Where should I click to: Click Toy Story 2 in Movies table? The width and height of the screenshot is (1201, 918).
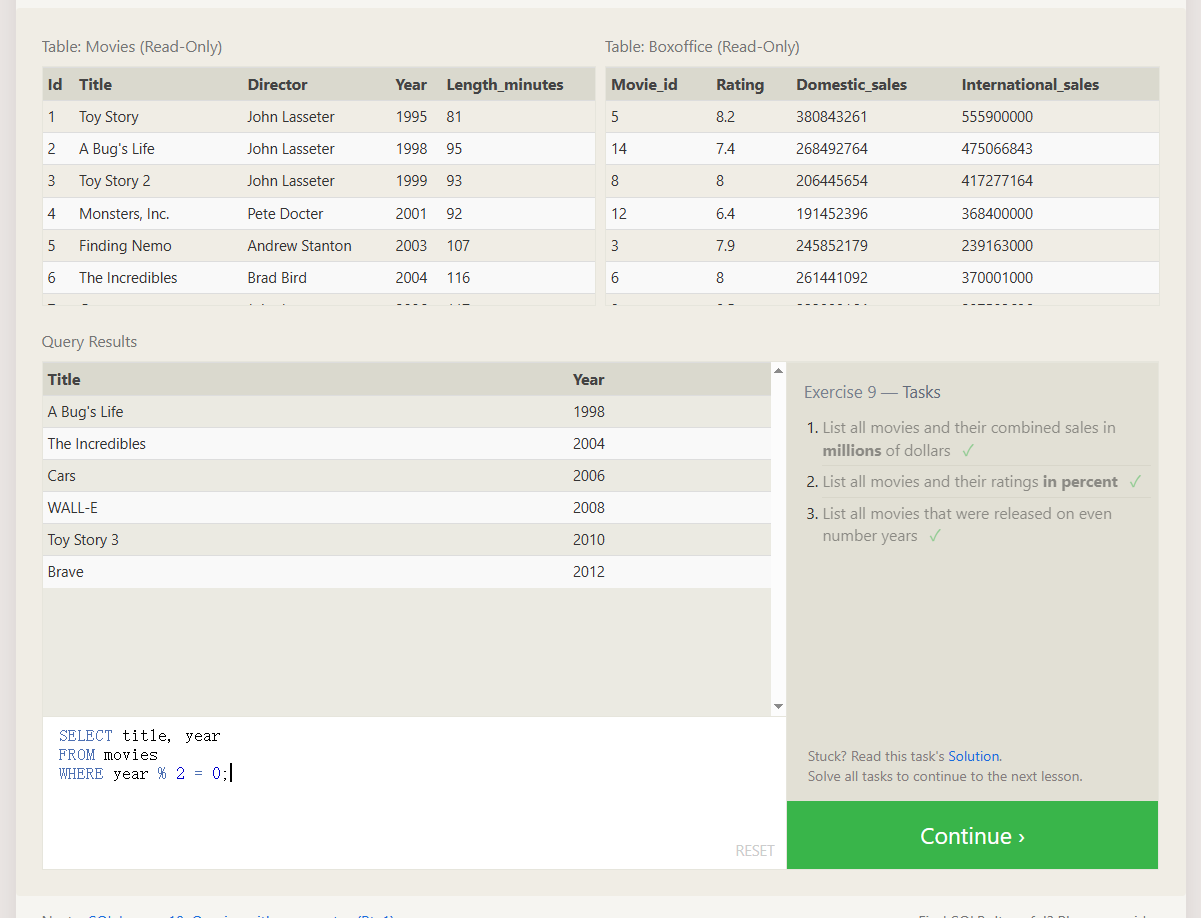click(115, 181)
